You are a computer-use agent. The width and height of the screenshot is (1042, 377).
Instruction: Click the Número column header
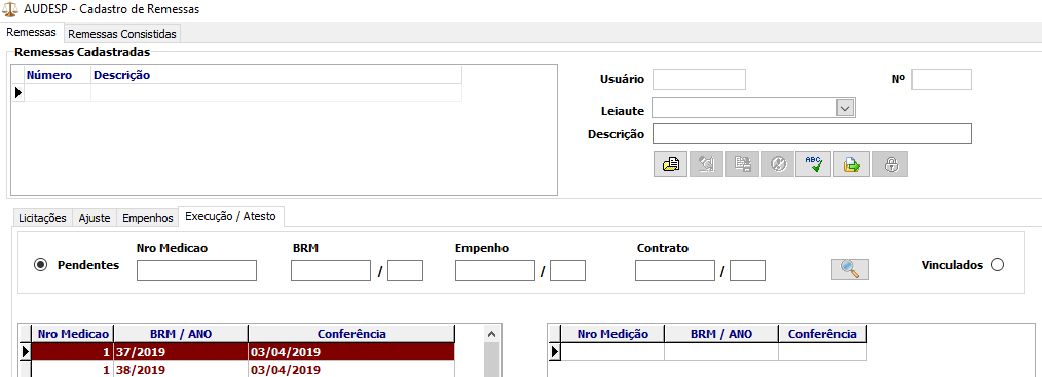pos(57,75)
